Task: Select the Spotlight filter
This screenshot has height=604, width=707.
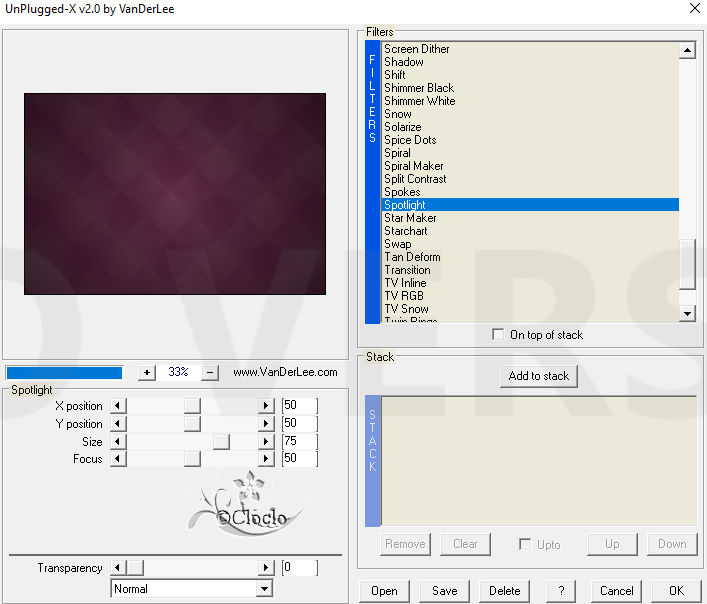Action: [530, 205]
